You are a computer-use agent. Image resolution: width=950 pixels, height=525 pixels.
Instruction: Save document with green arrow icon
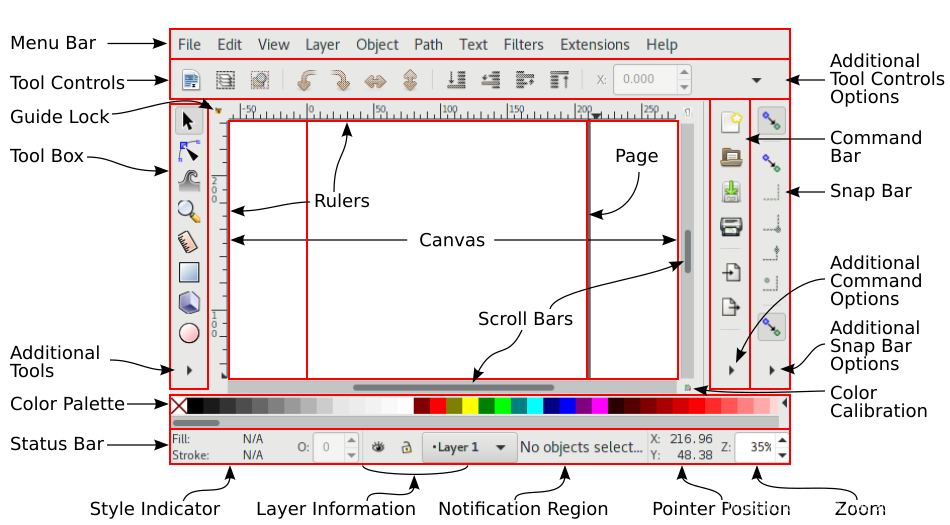pos(731,191)
